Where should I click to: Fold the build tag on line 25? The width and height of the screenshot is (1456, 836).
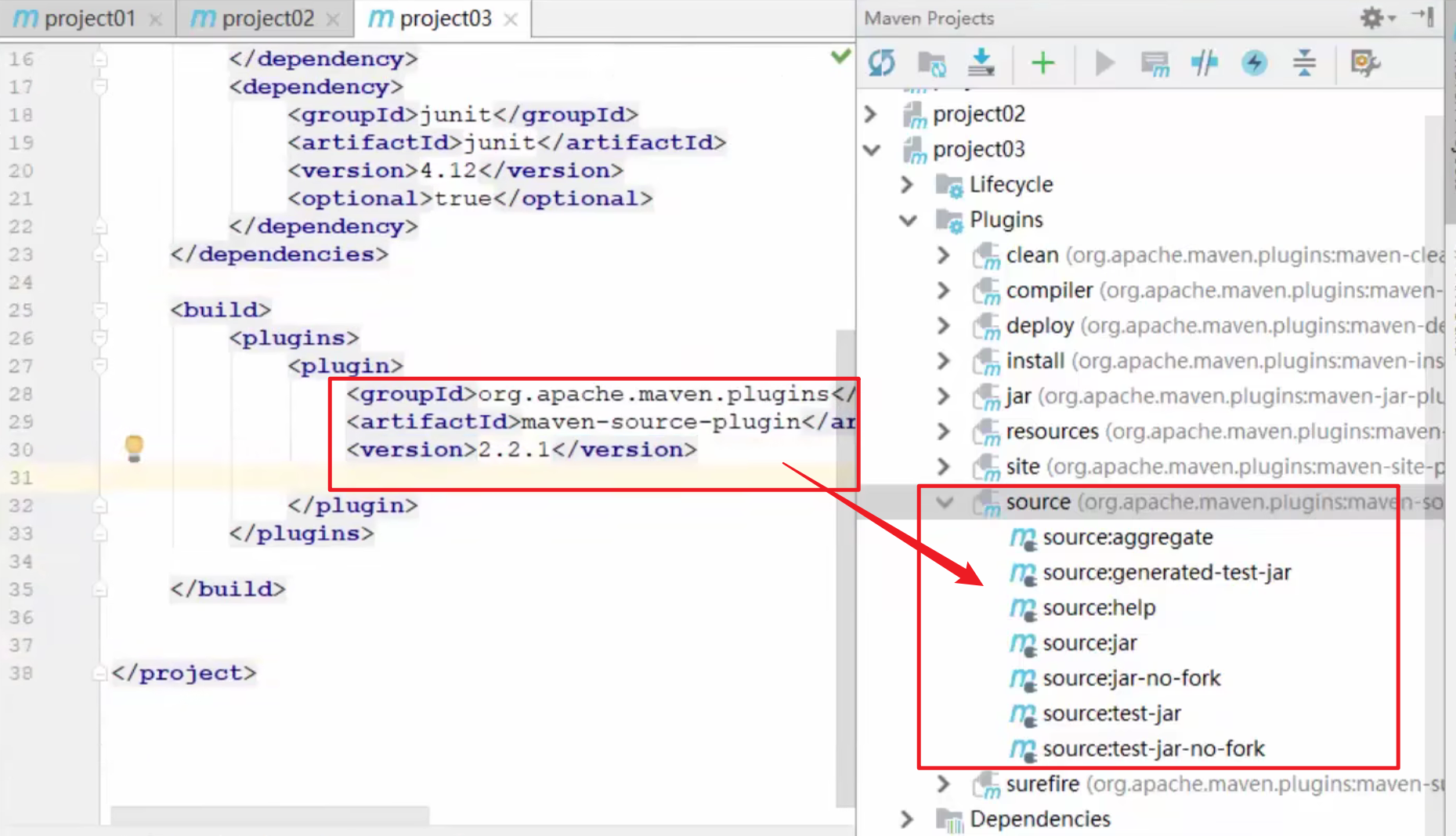pyautogui.click(x=99, y=310)
